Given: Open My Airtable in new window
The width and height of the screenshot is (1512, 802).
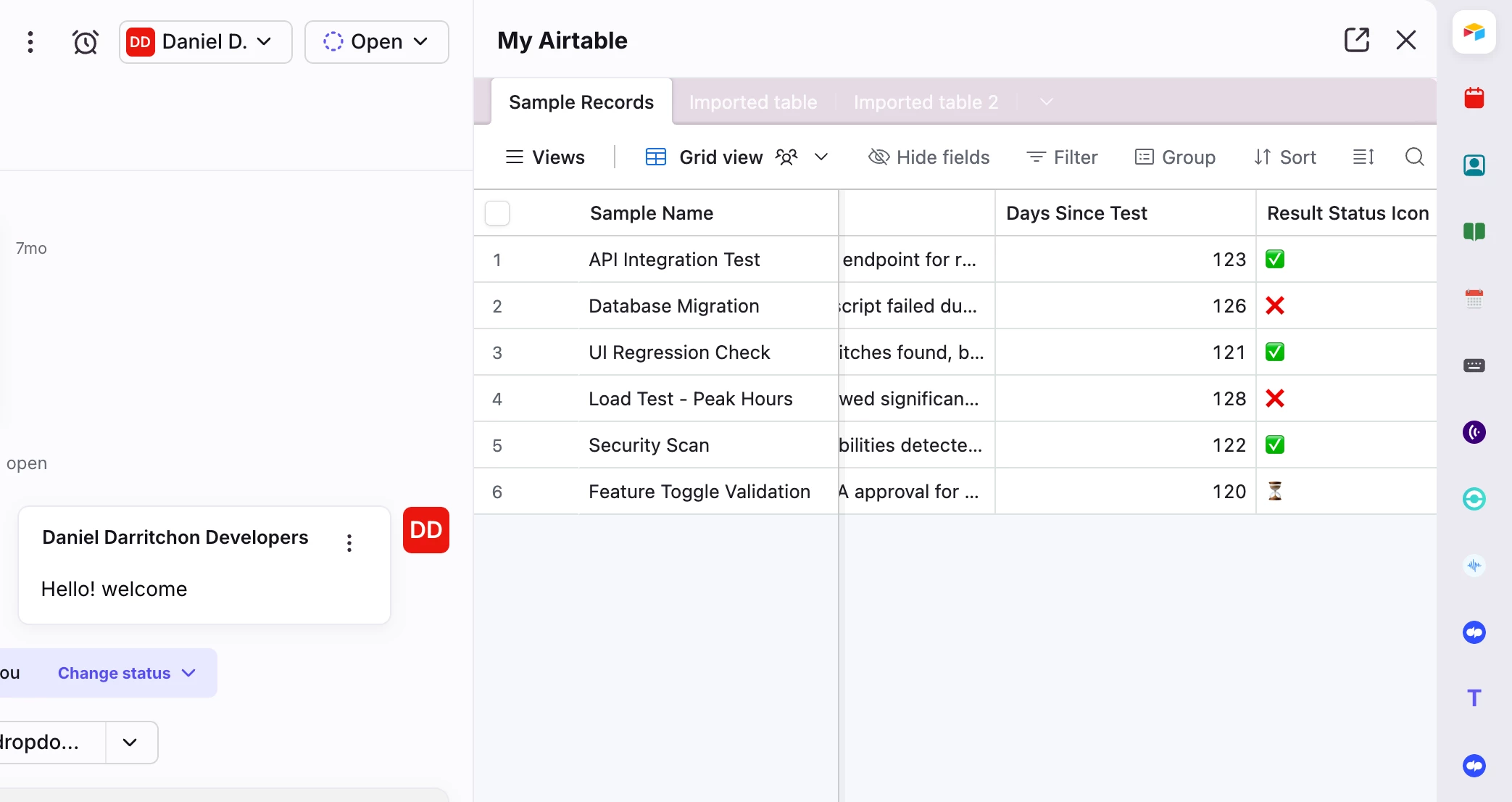Looking at the screenshot, I should 1356,40.
